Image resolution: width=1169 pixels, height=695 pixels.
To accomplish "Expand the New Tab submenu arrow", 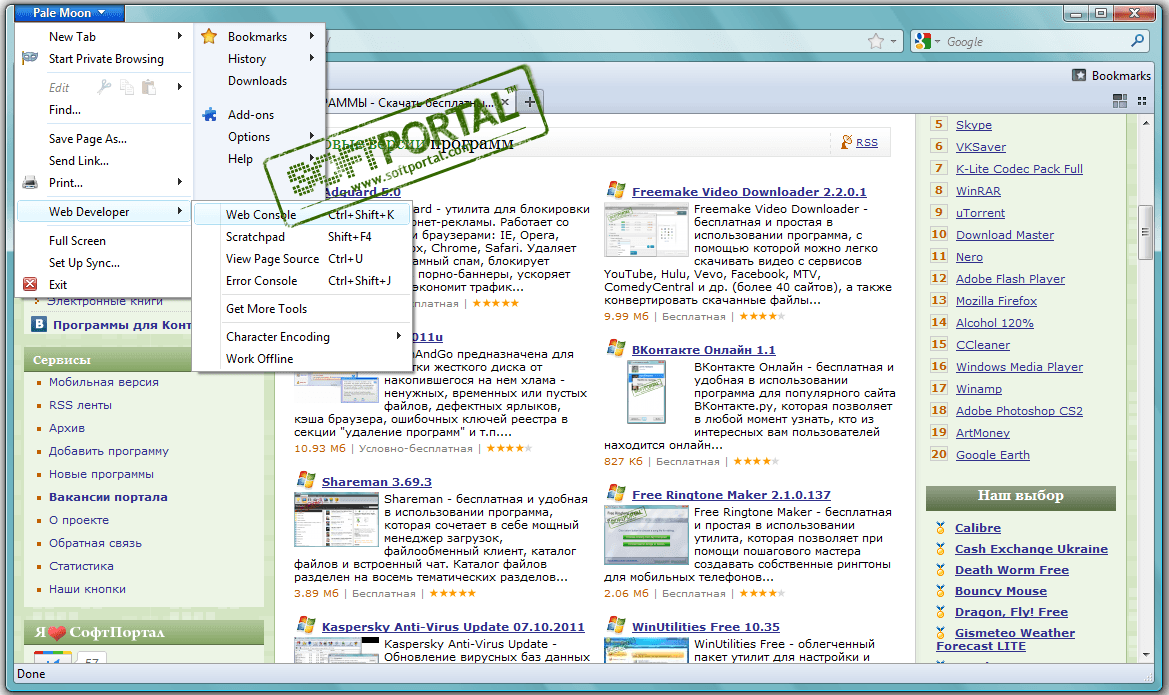I will click(180, 36).
